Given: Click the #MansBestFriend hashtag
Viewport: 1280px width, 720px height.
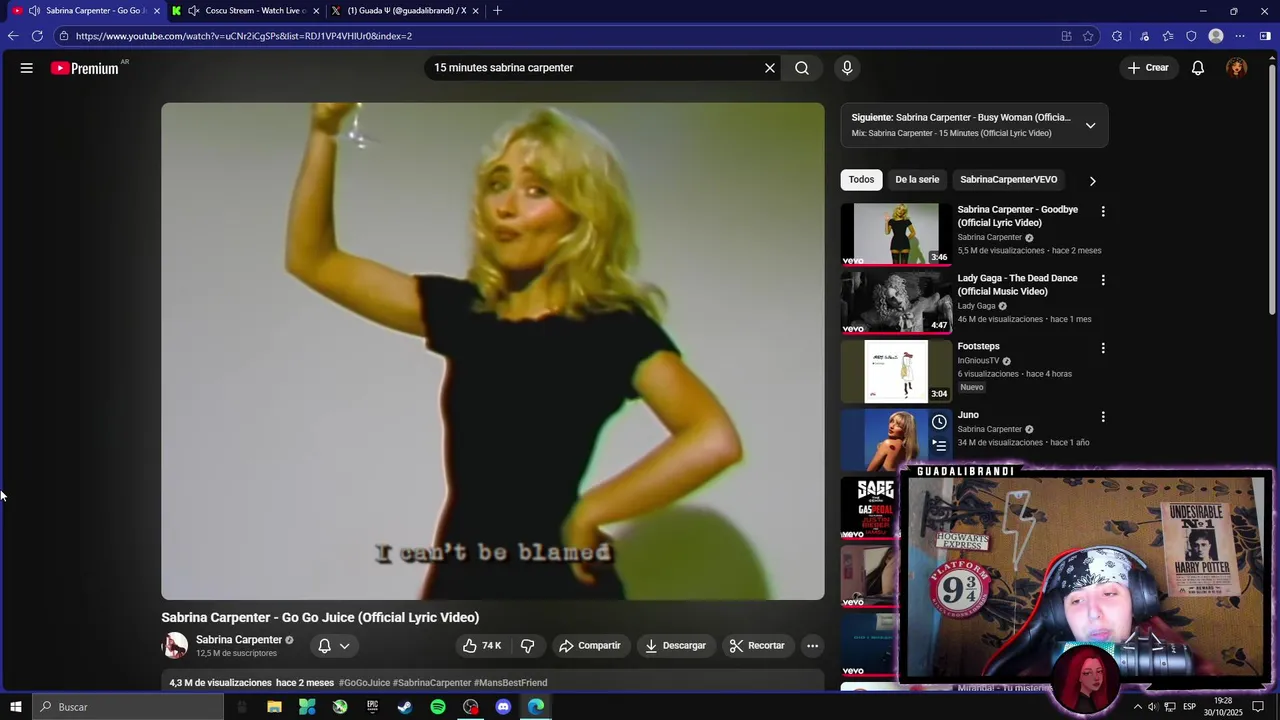Looking at the screenshot, I should coord(510,683).
